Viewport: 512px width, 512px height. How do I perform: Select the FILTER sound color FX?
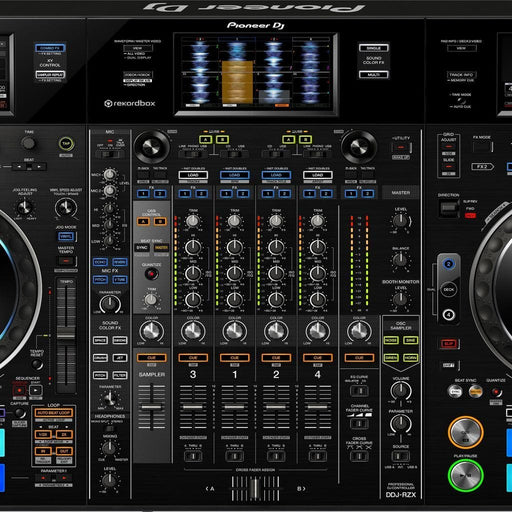[x=120, y=375]
